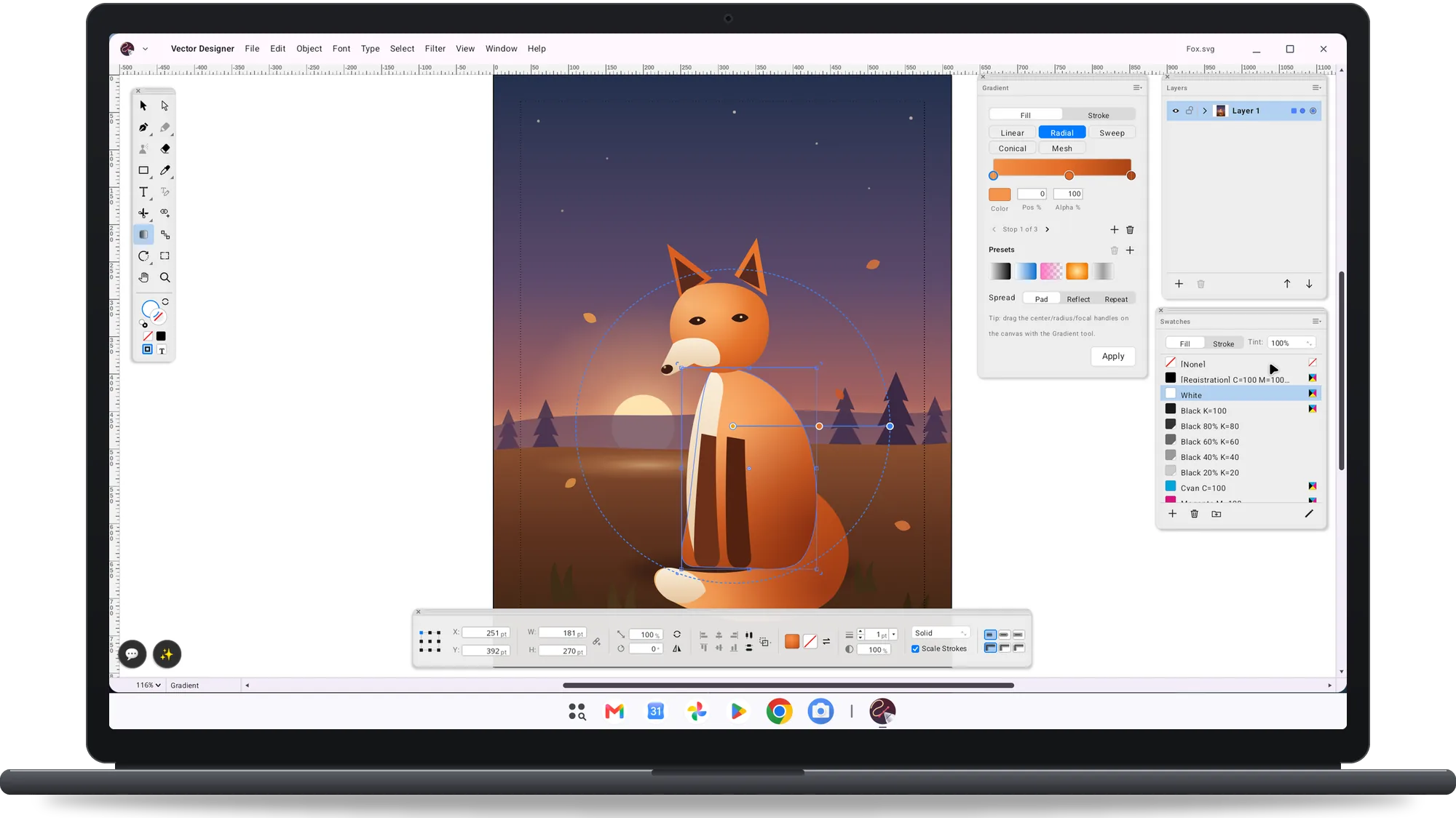Image resolution: width=1456 pixels, height=818 pixels.
Task: Open the Object menu
Action: (309, 49)
